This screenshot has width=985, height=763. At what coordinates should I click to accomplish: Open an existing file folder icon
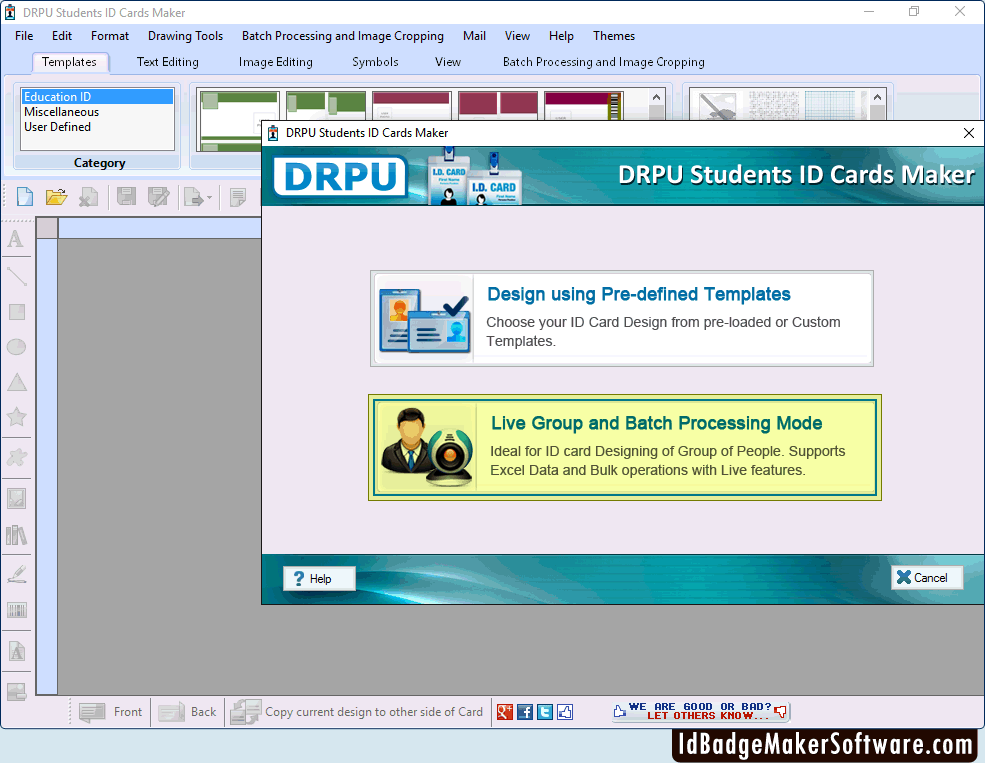point(57,197)
